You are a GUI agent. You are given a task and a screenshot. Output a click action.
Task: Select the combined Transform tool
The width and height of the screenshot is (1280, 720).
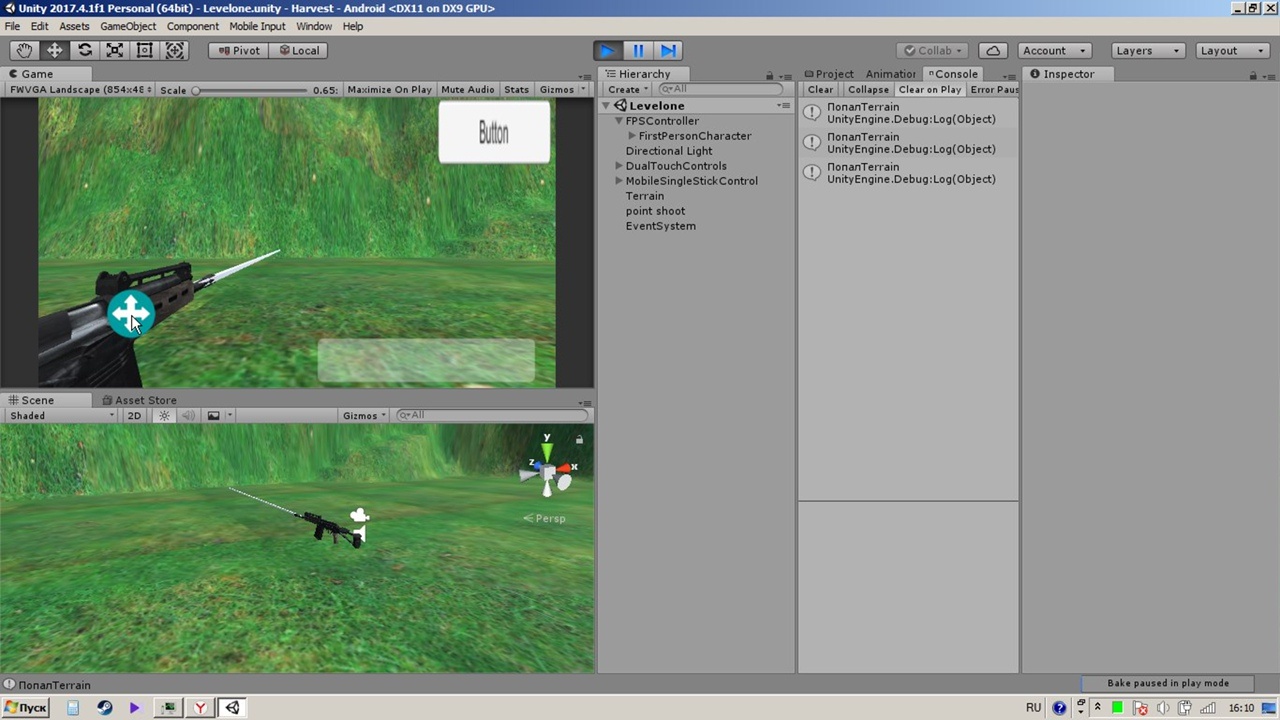tap(175, 50)
